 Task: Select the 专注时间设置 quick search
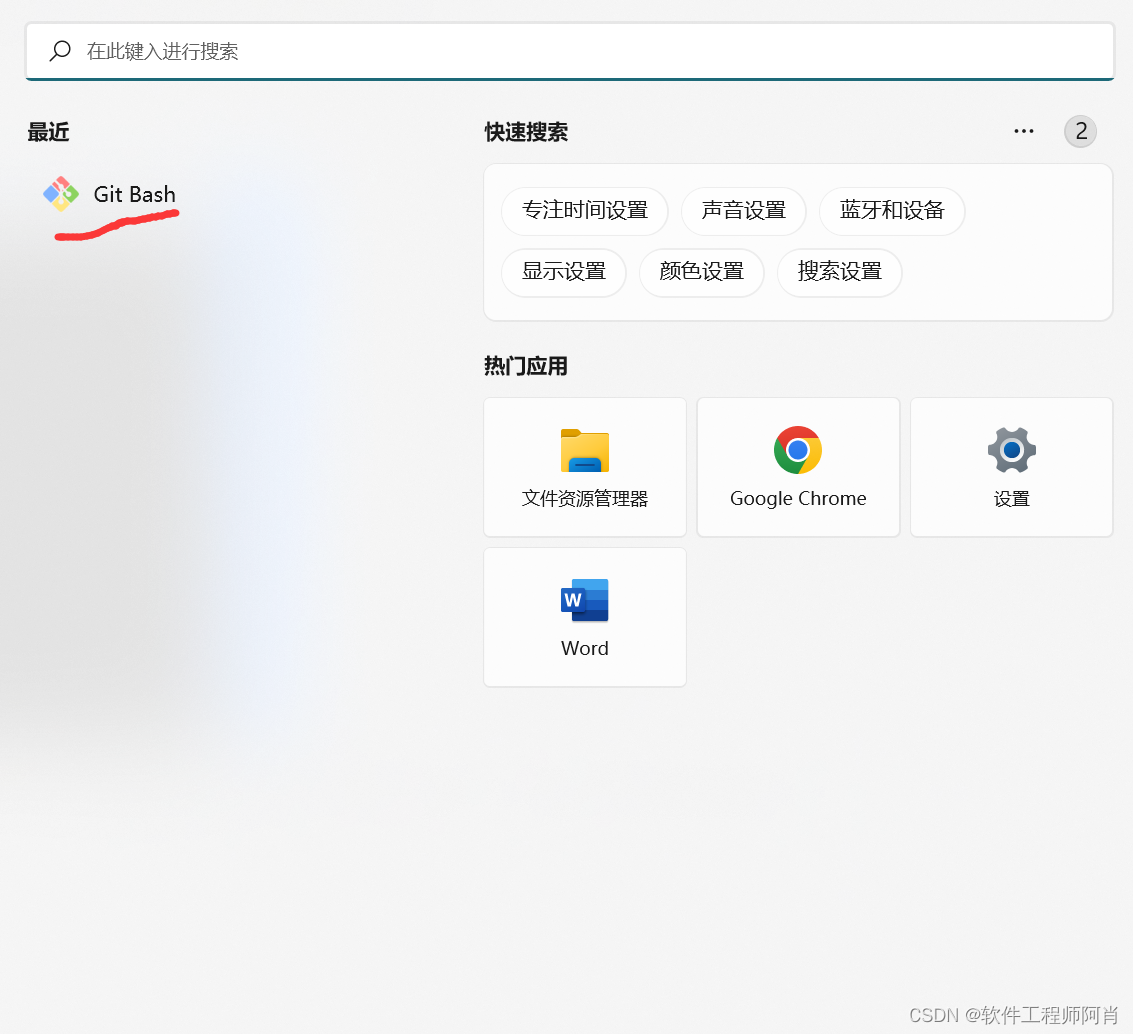point(584,211)
